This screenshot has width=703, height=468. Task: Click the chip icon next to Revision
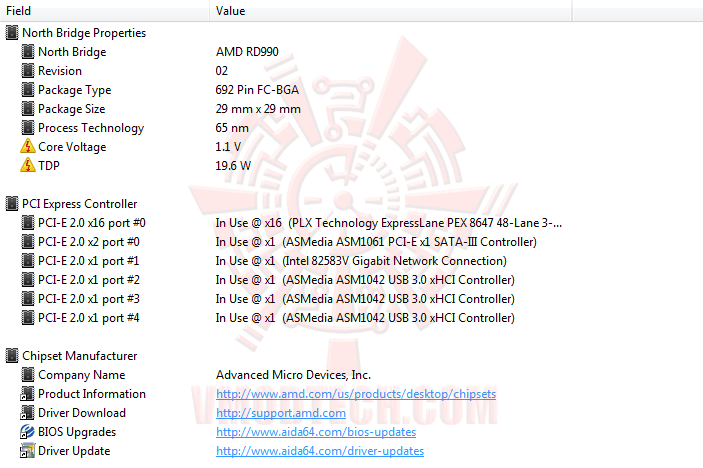(28, 70)
